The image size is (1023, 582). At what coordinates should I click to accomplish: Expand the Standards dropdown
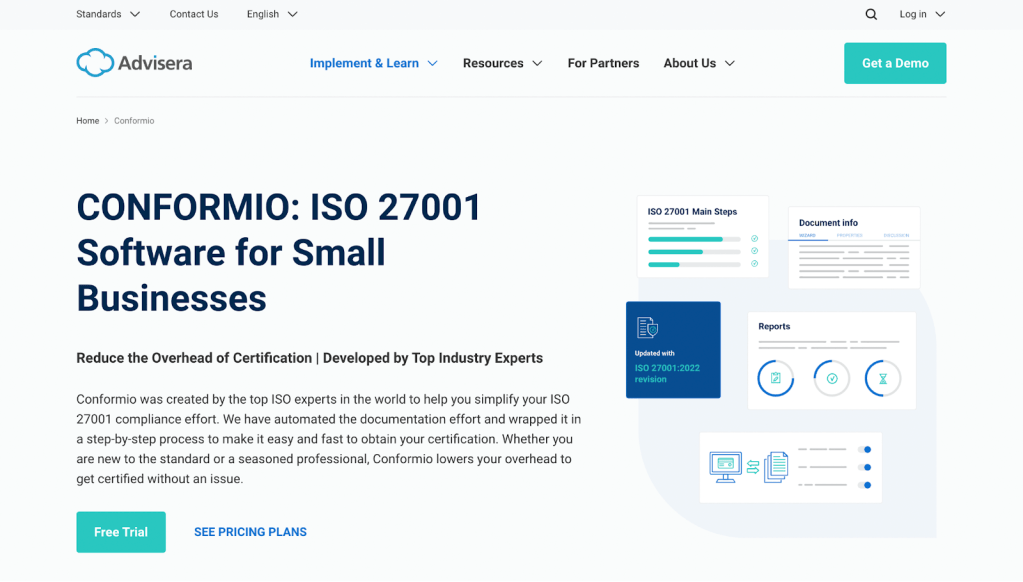(x=108, y=14)
